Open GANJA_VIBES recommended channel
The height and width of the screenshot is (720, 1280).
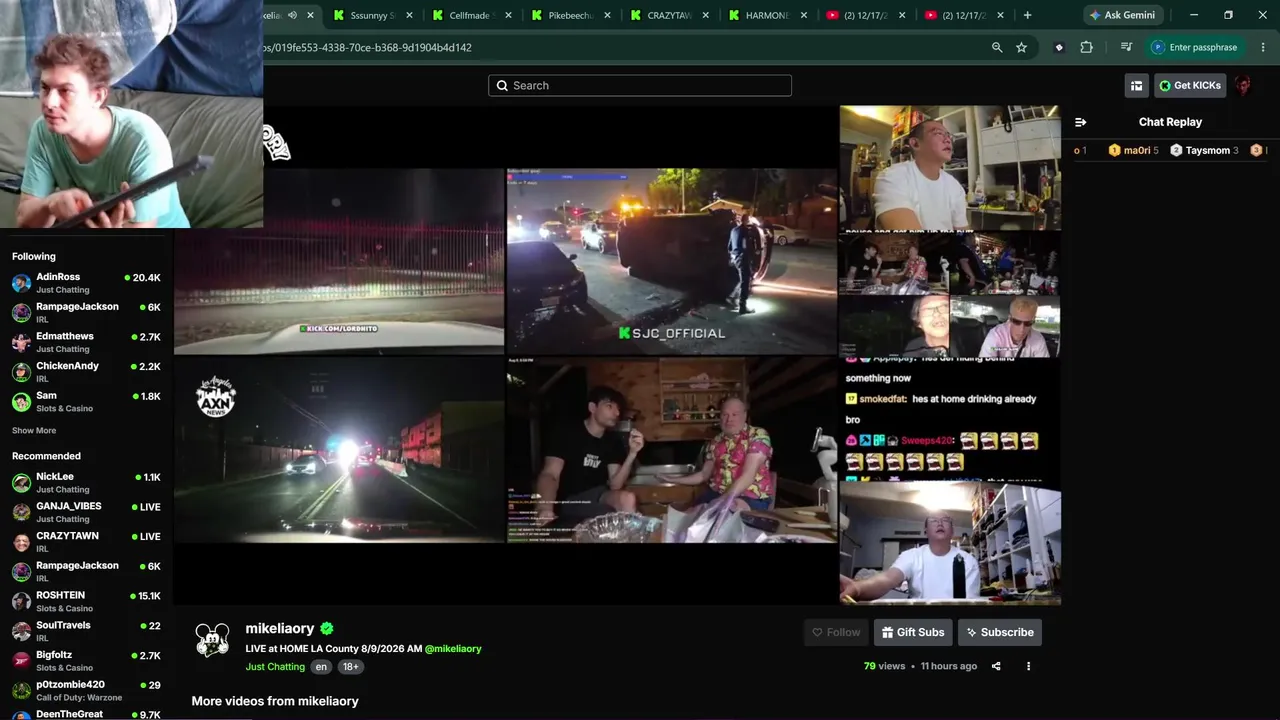pos(86,512)
